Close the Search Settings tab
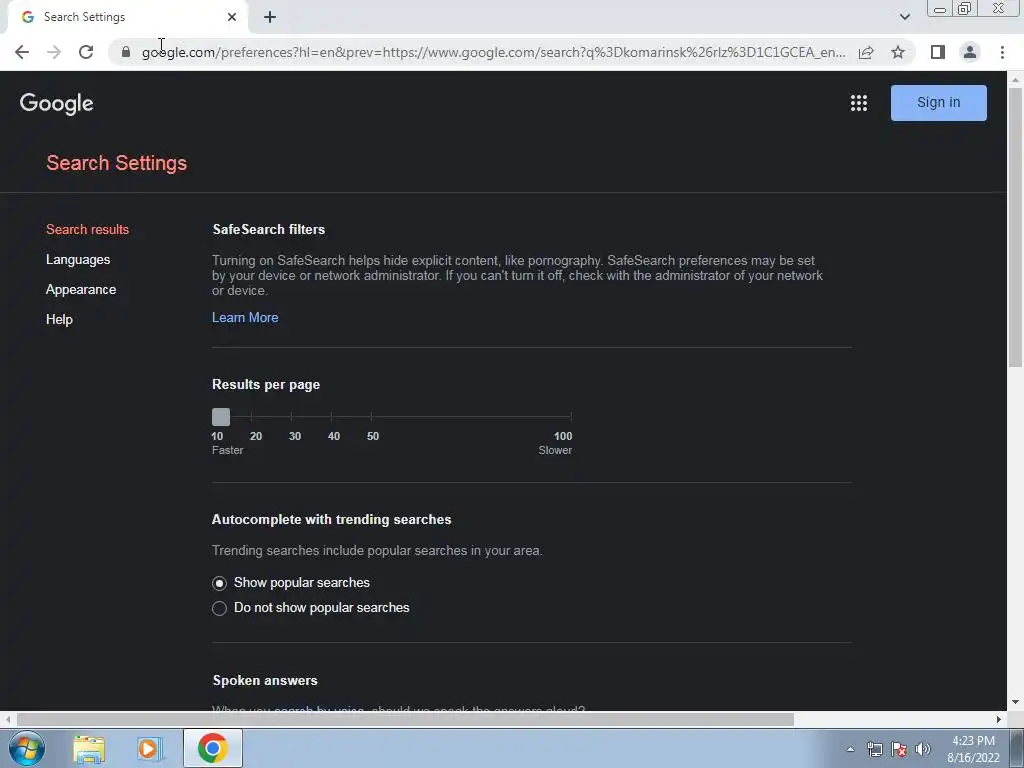 coord(232,17)
